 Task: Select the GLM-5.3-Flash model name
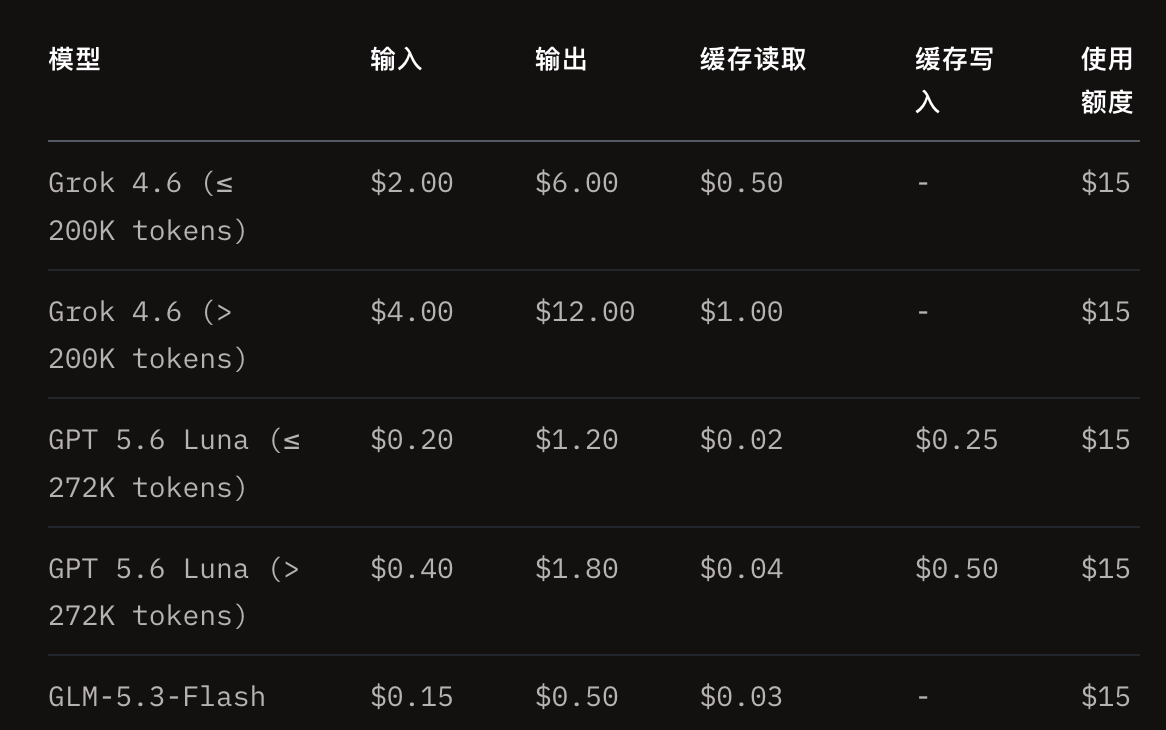click(x=157, y=697)
